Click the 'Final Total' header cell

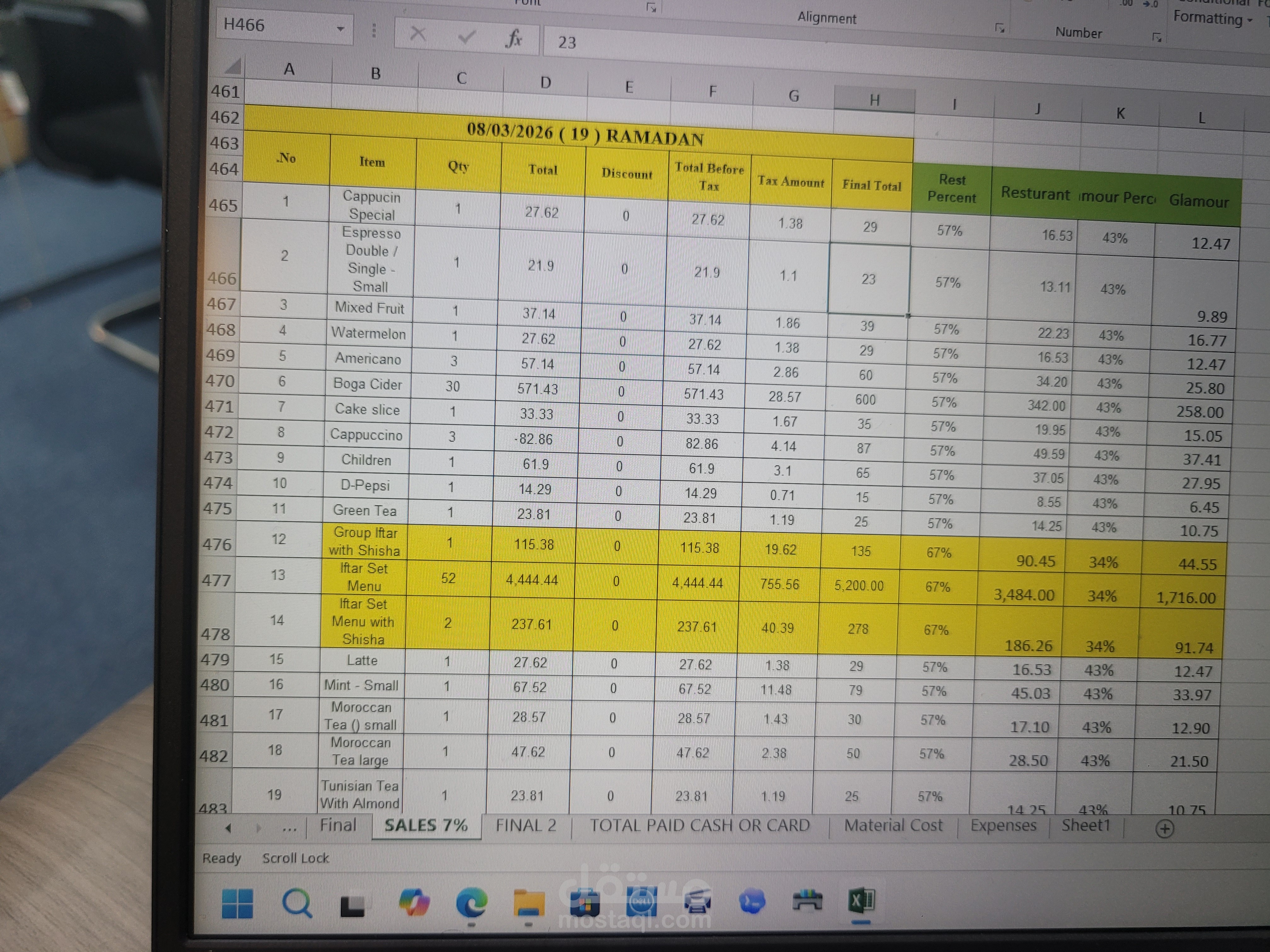[872, 185]
